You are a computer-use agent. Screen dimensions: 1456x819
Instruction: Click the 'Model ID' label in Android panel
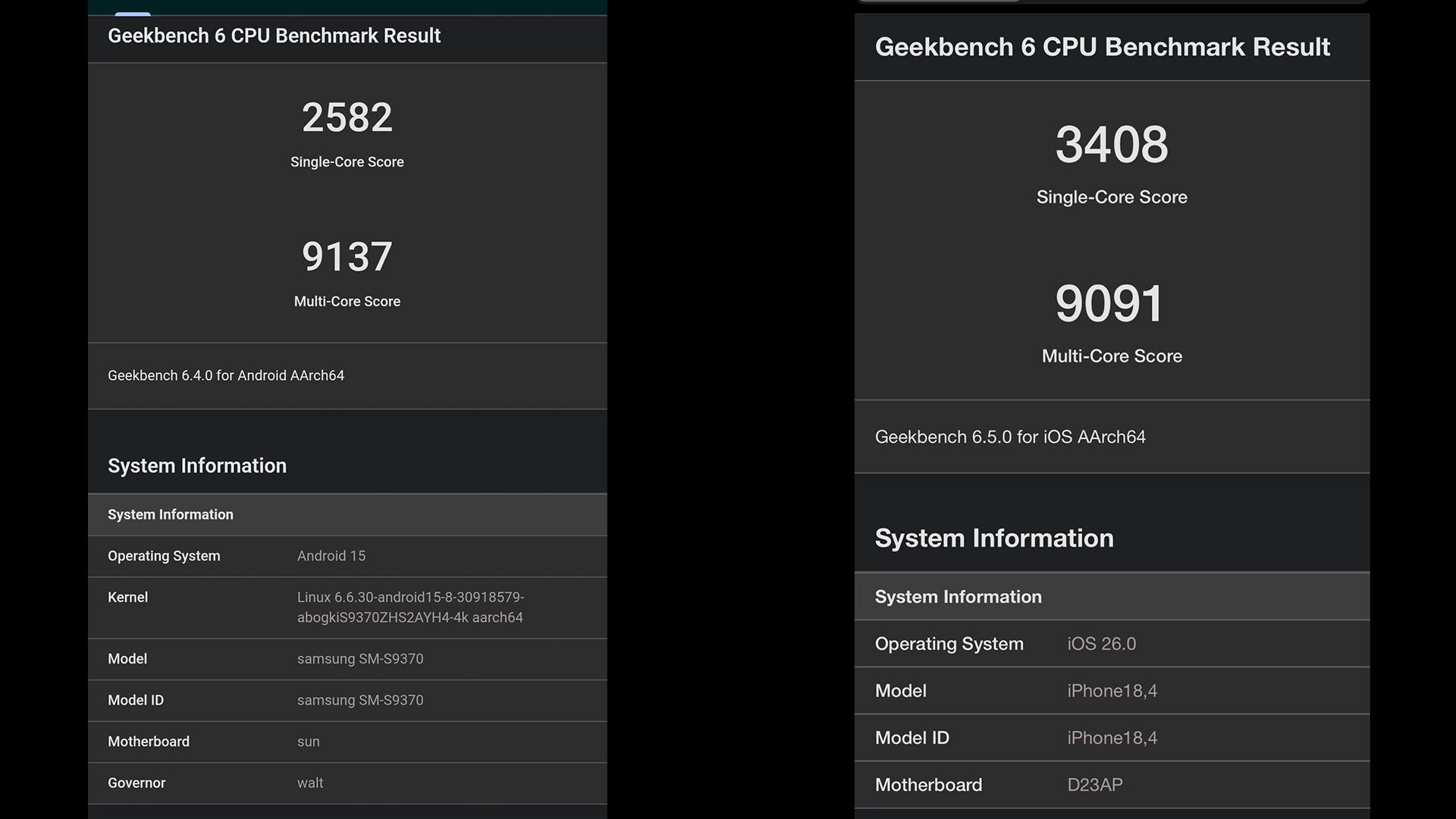tap(136, 700)
